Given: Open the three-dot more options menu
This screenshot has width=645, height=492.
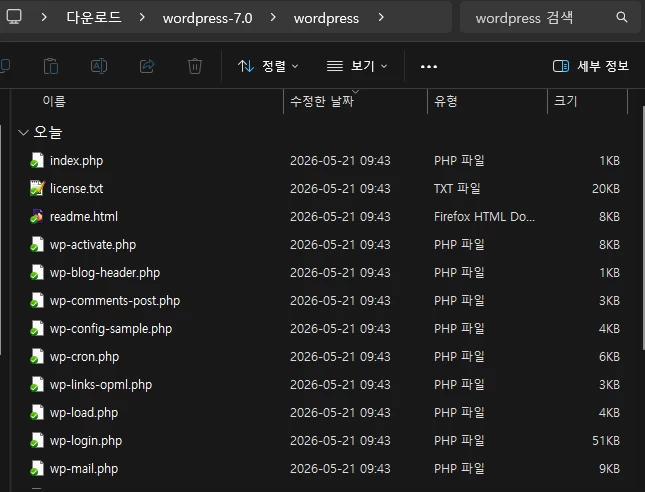Looking at the screenshot, I should 429,66.
